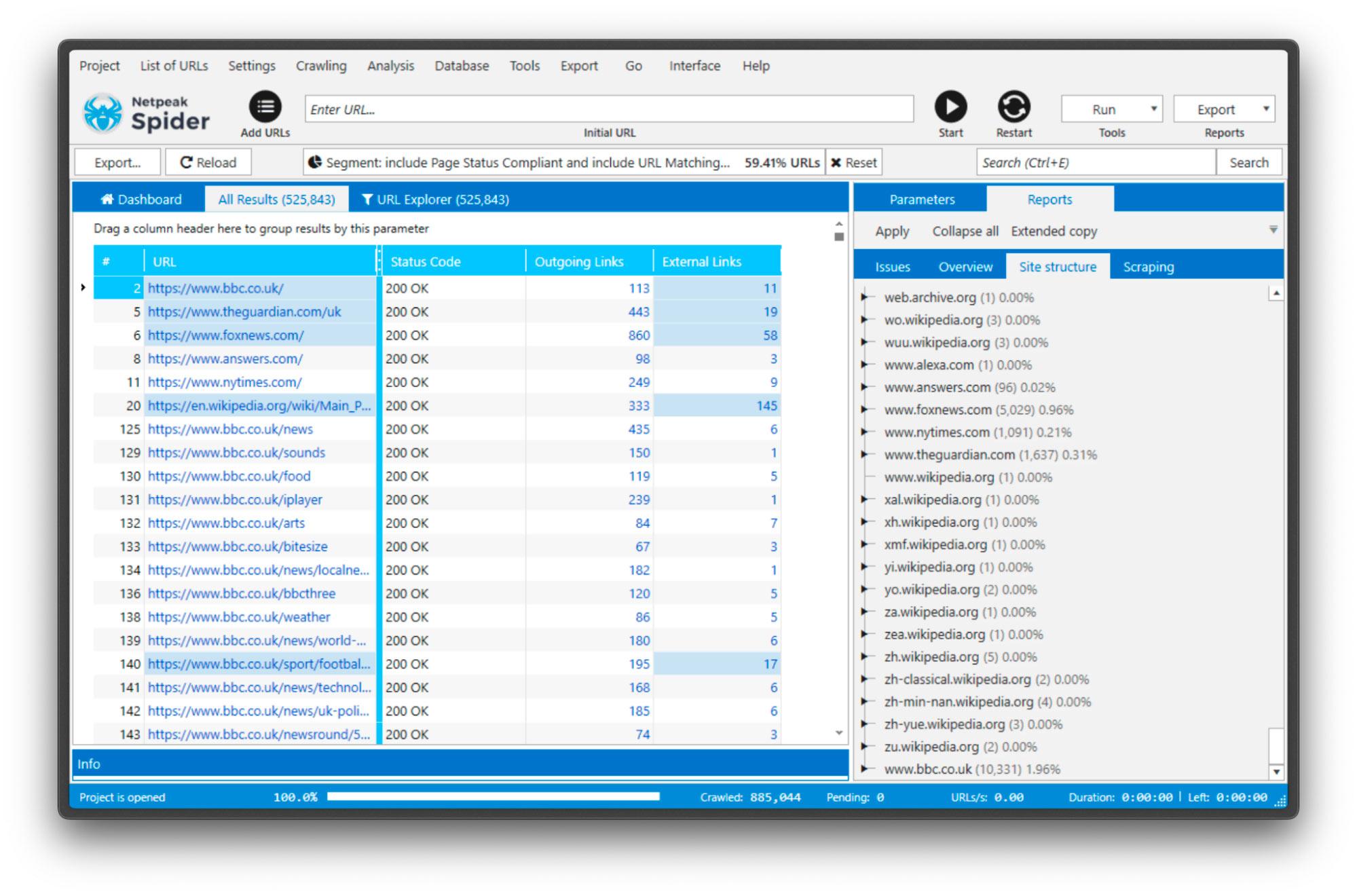Click Extended copy
1357x896 pixels.
[1054, 231]
